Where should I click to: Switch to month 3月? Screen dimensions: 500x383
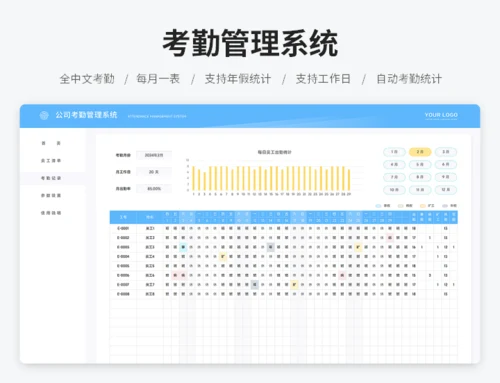pyautogui.click(x=446, y=152)
